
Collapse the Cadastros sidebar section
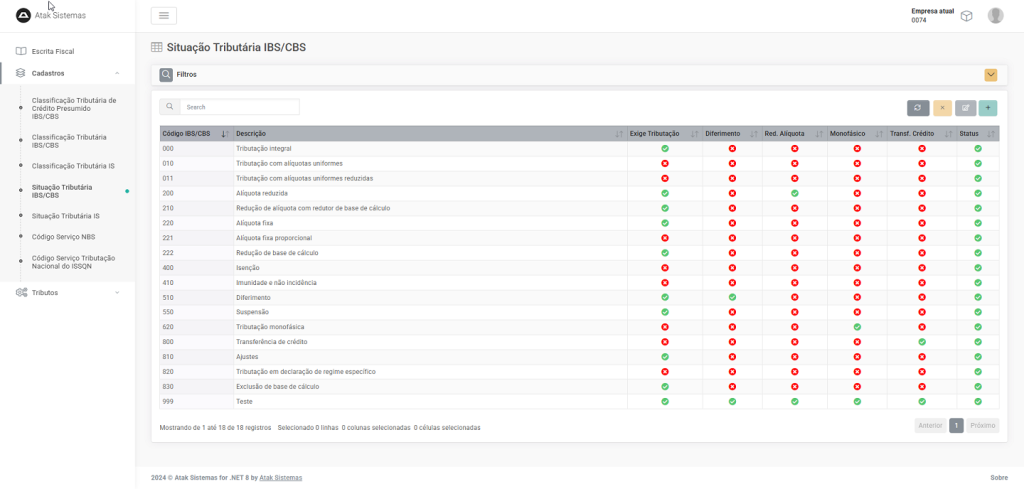pyautogui.click(x=117, y=73)
